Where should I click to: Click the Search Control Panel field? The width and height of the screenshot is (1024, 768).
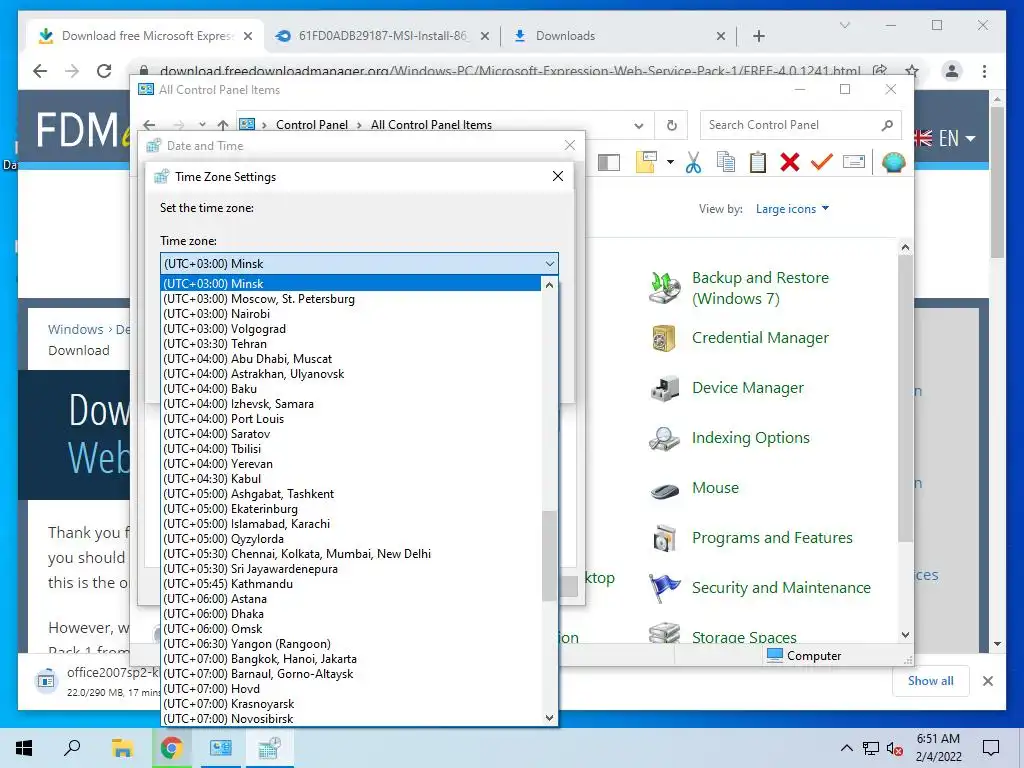(801, 125)
